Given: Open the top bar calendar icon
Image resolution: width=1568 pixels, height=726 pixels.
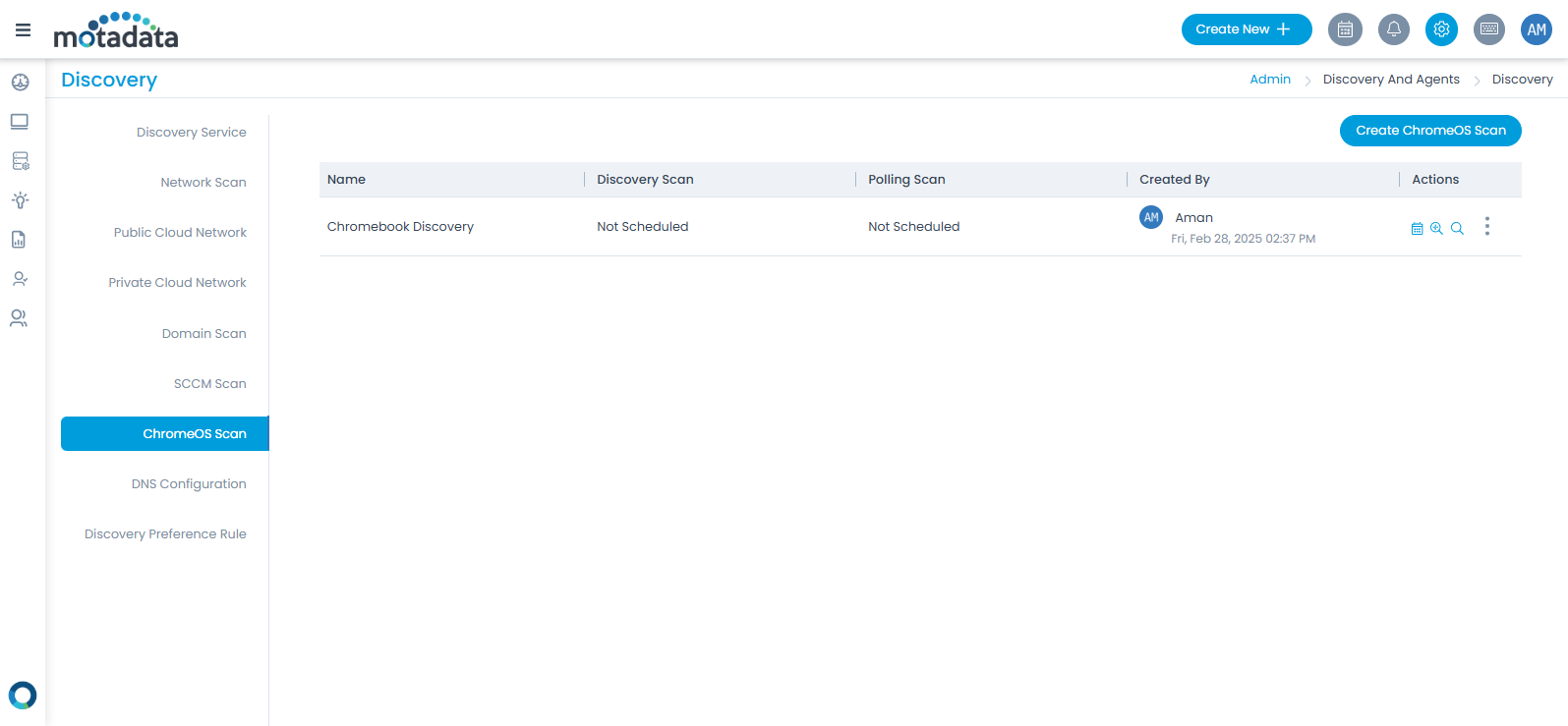Looking at the screenshot, I should coord(1345,29).
